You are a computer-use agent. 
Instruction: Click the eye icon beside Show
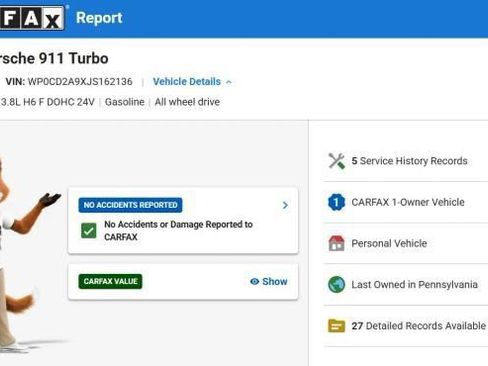pos(254,282)
